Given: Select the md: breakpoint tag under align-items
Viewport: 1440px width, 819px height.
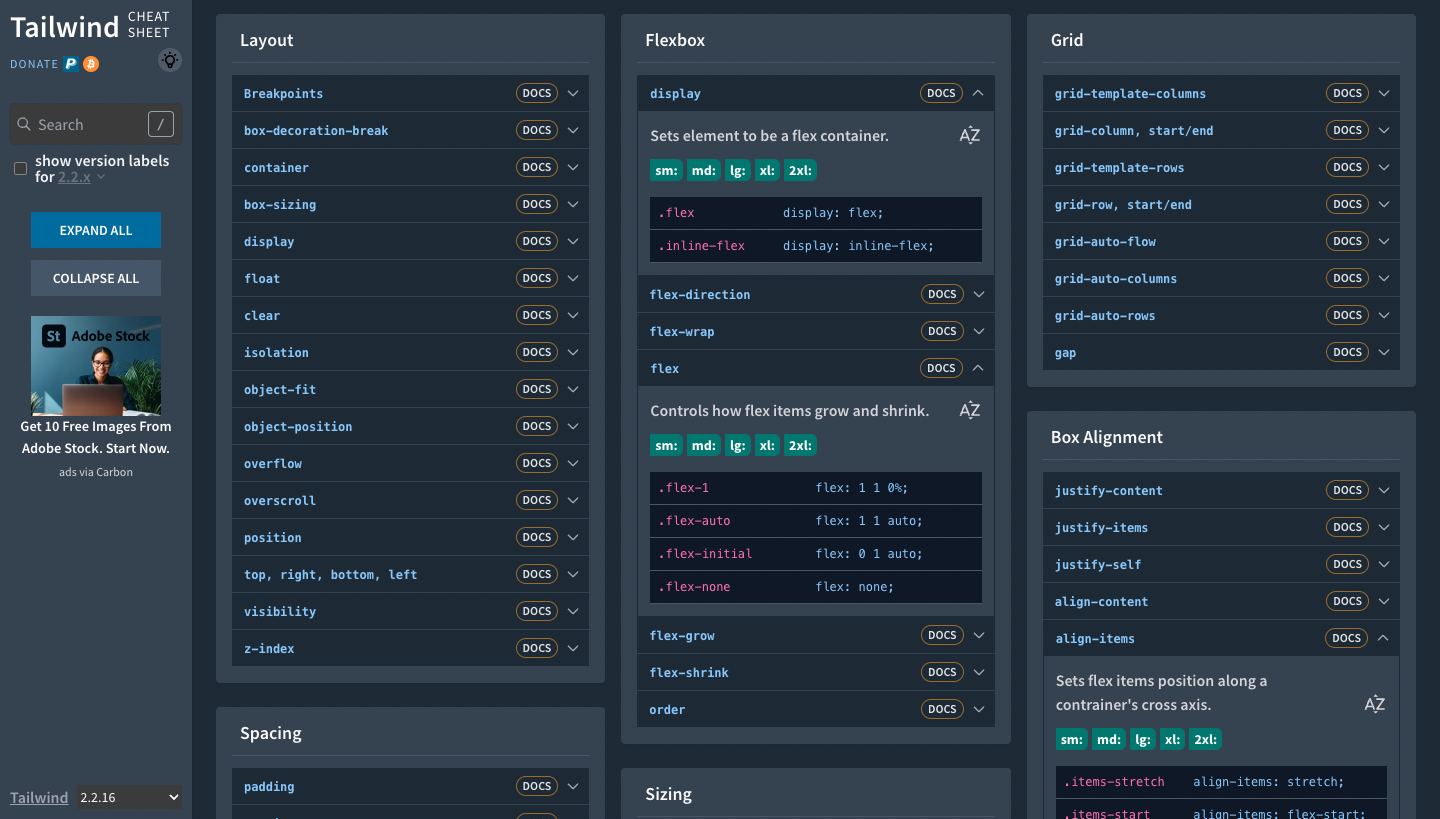Looking at the screenshot, I should pyautogui.click(x=1109, y=740).
